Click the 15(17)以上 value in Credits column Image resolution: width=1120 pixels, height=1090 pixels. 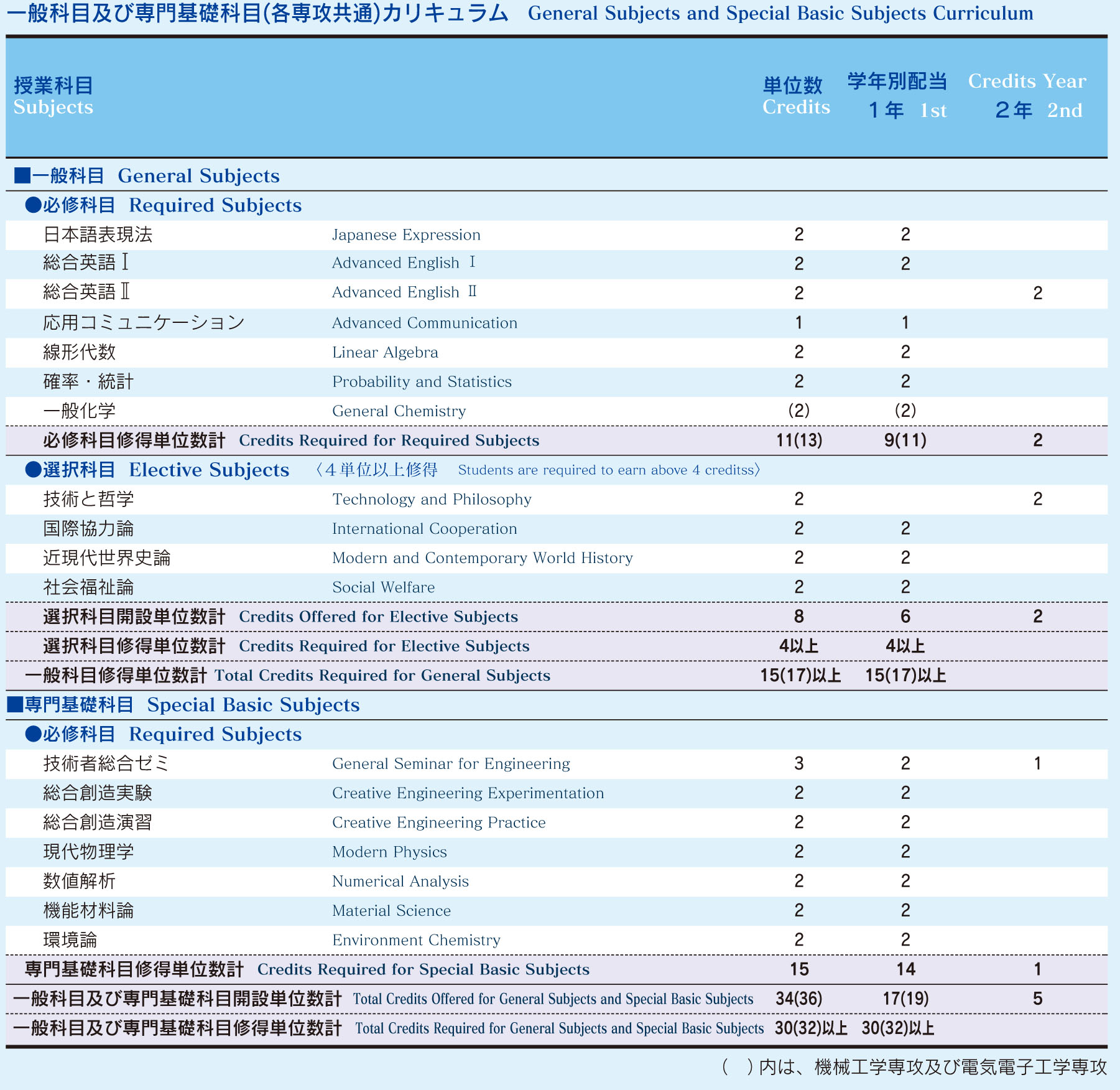(800, 675)
